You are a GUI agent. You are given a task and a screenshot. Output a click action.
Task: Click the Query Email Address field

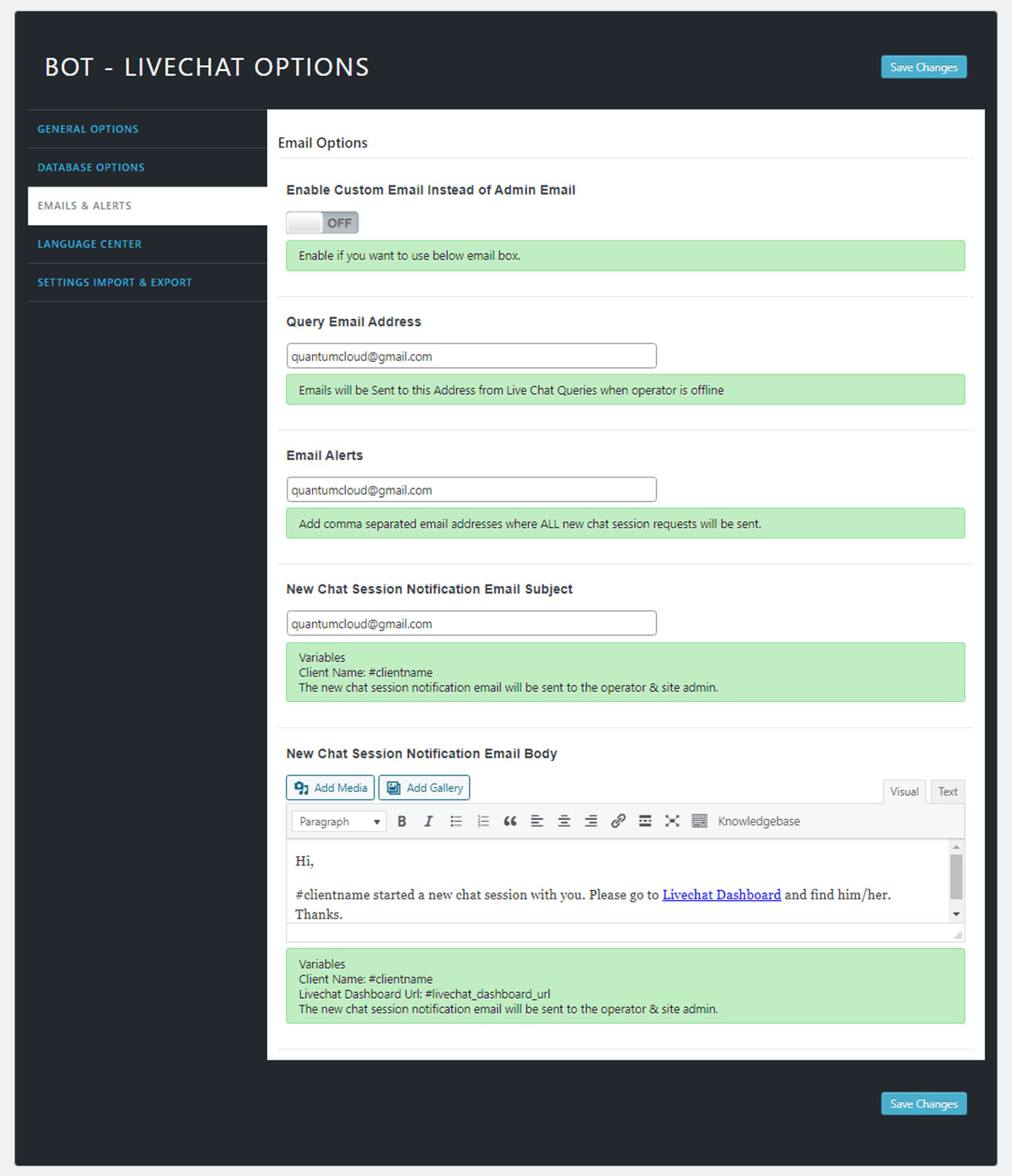click(x=471, y=356)
